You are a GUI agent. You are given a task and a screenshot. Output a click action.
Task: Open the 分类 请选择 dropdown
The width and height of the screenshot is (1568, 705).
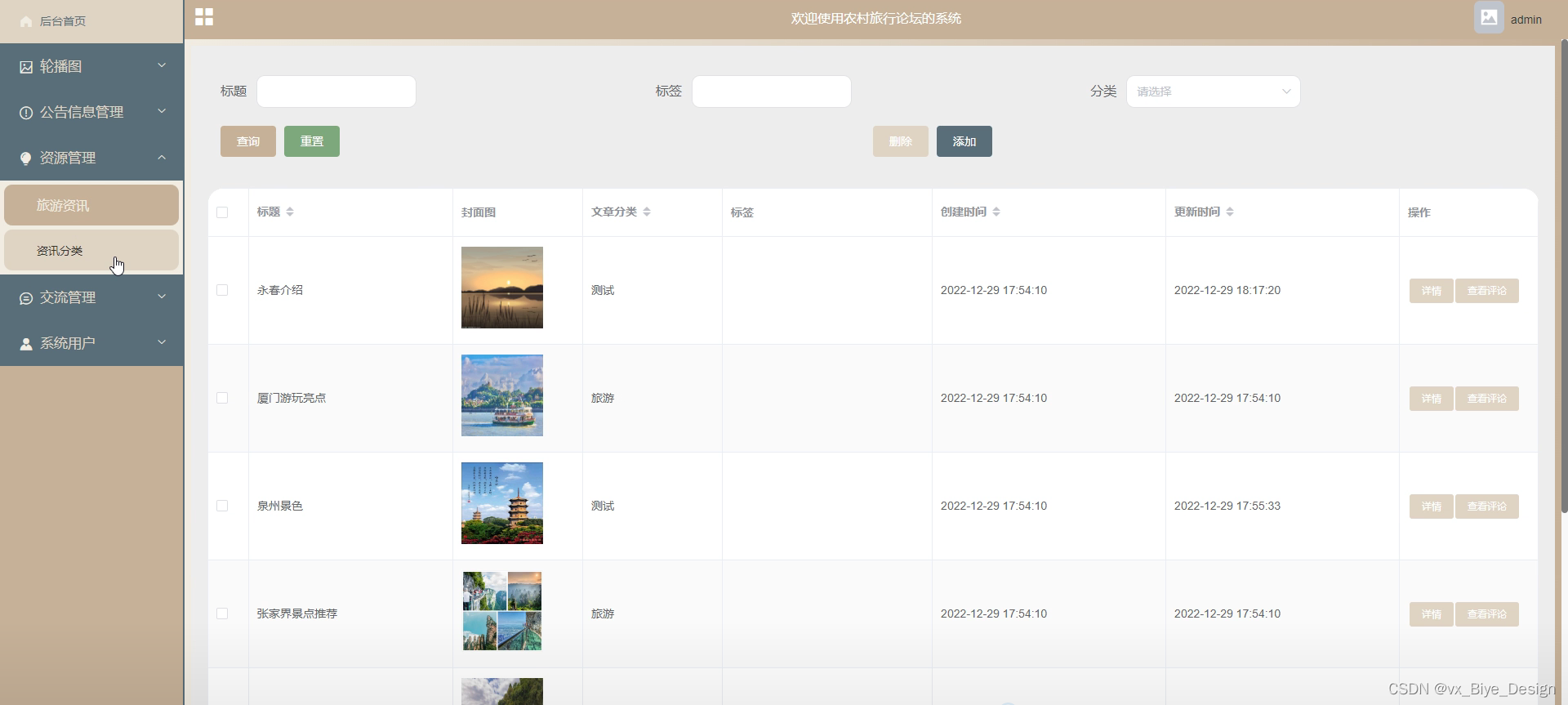[1213, 91]
